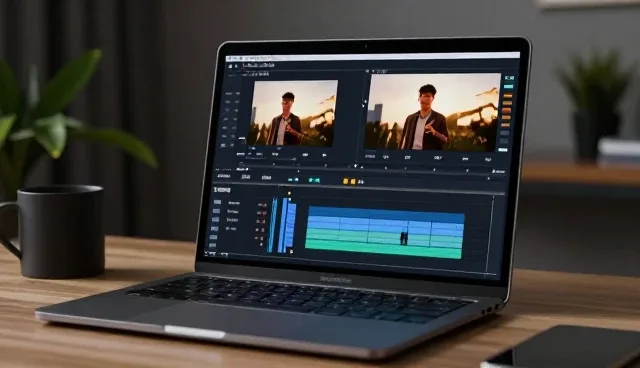Viewport: 640px width, 368px height.
Task: Toggle the bottom track header icon in the timeline
Action: tap(213, 246)
